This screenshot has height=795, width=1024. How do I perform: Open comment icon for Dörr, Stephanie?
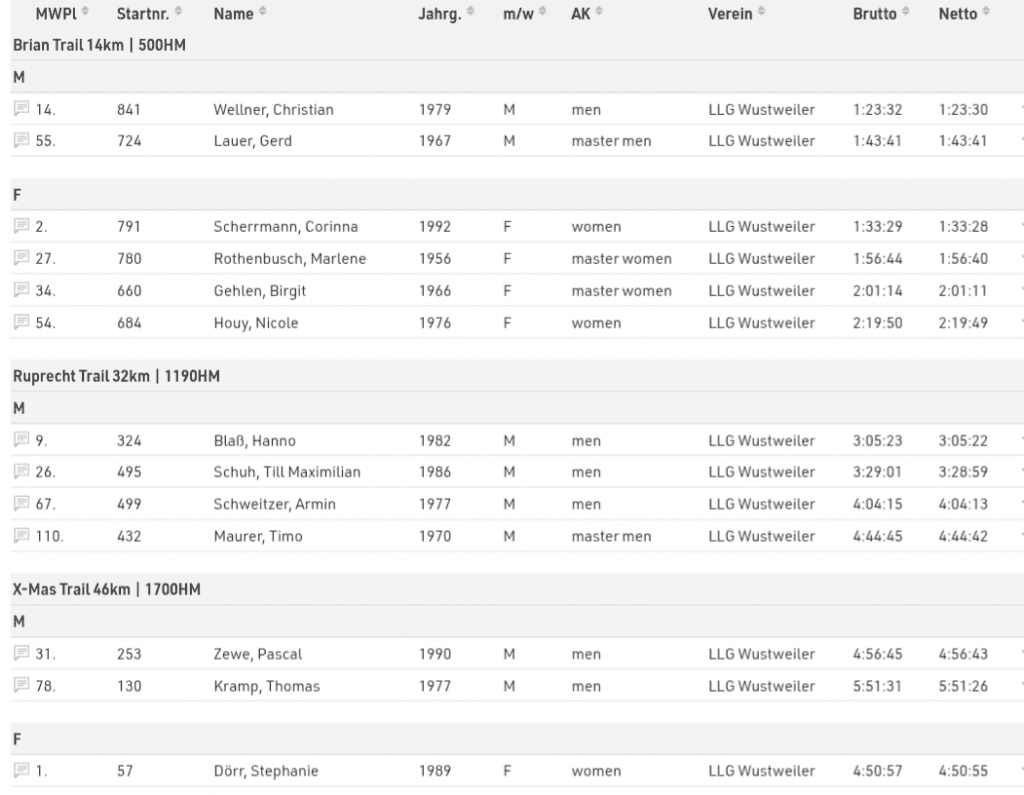[22, 772]
